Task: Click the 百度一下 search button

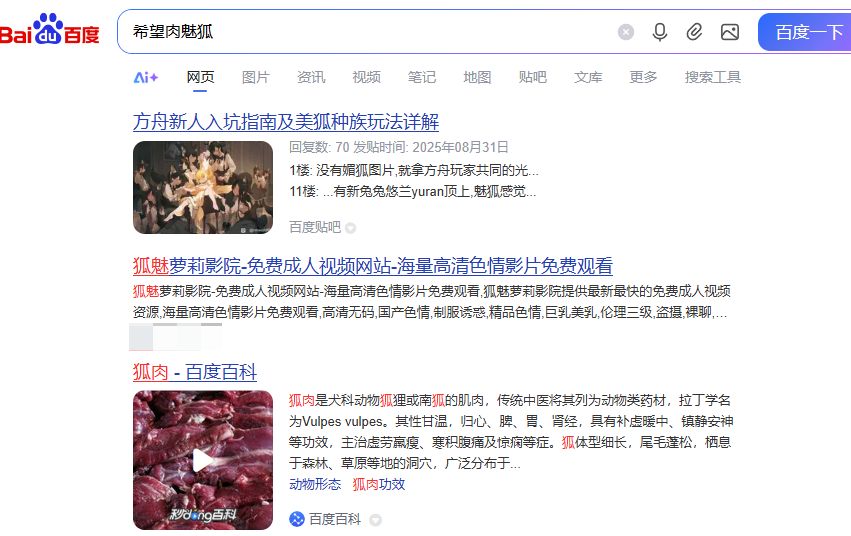Action: (x=805, y=32)
